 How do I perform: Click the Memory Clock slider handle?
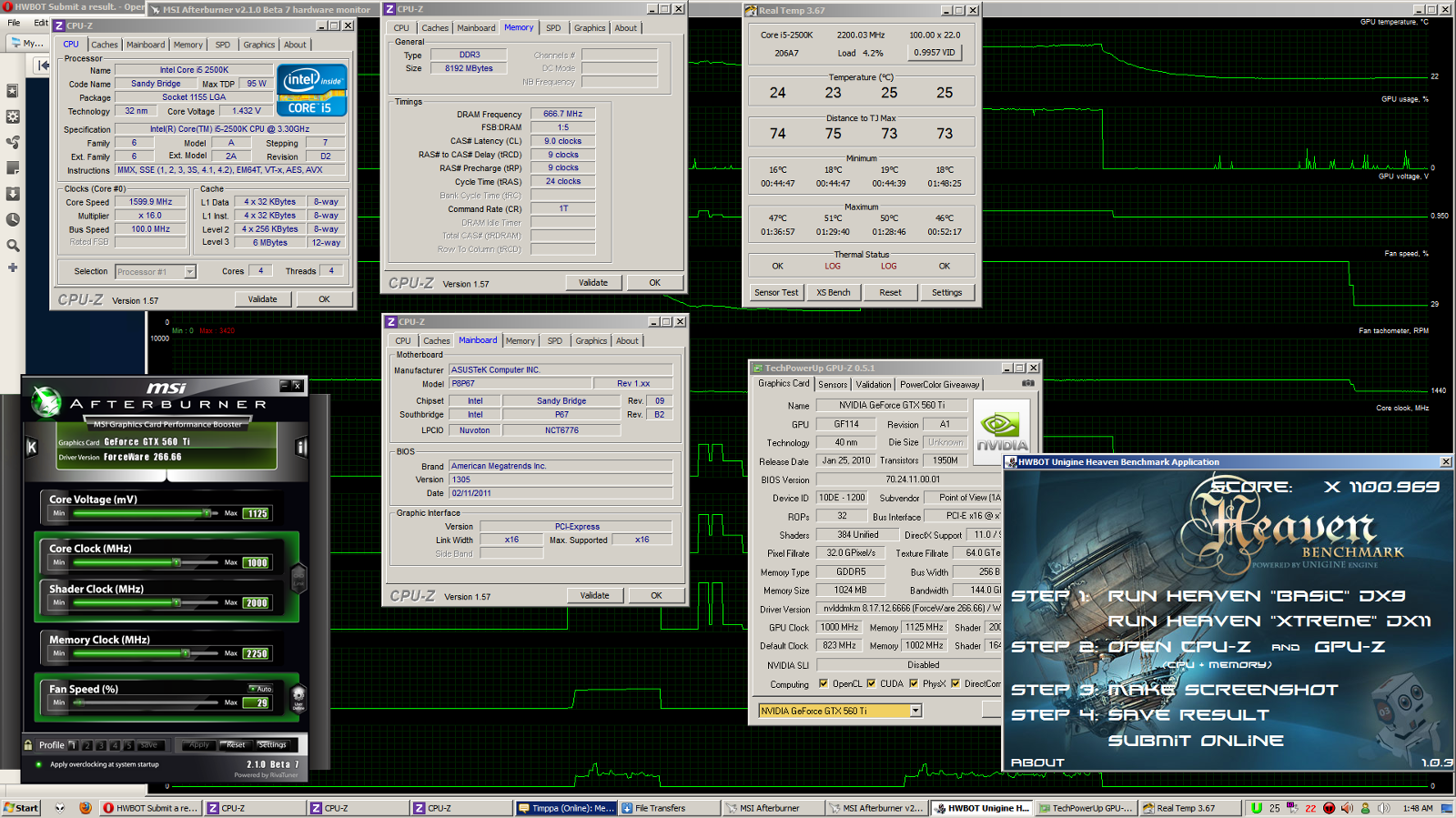(x=185, y=653)
